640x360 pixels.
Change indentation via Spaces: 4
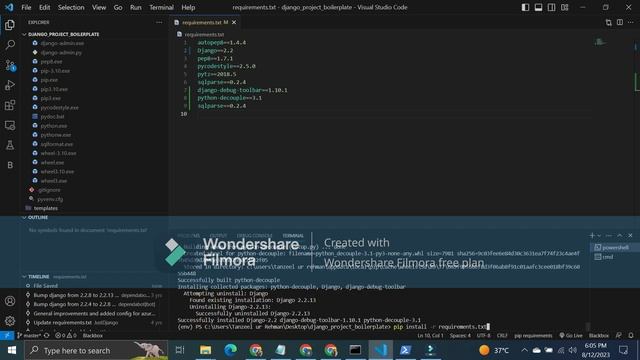point(460,336)
